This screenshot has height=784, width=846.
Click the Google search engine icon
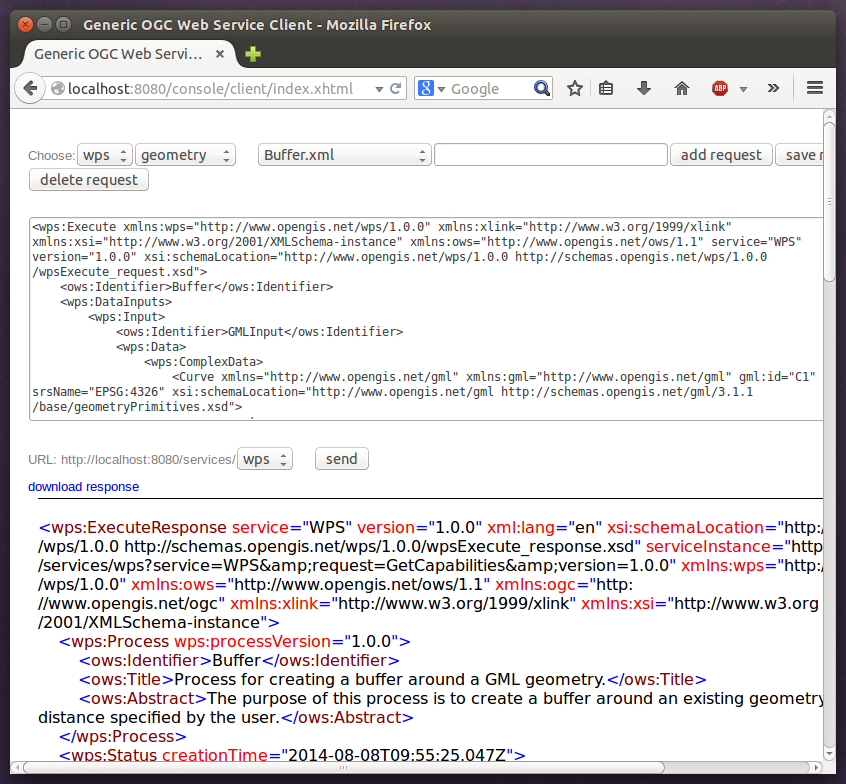[x=427, y=88]
